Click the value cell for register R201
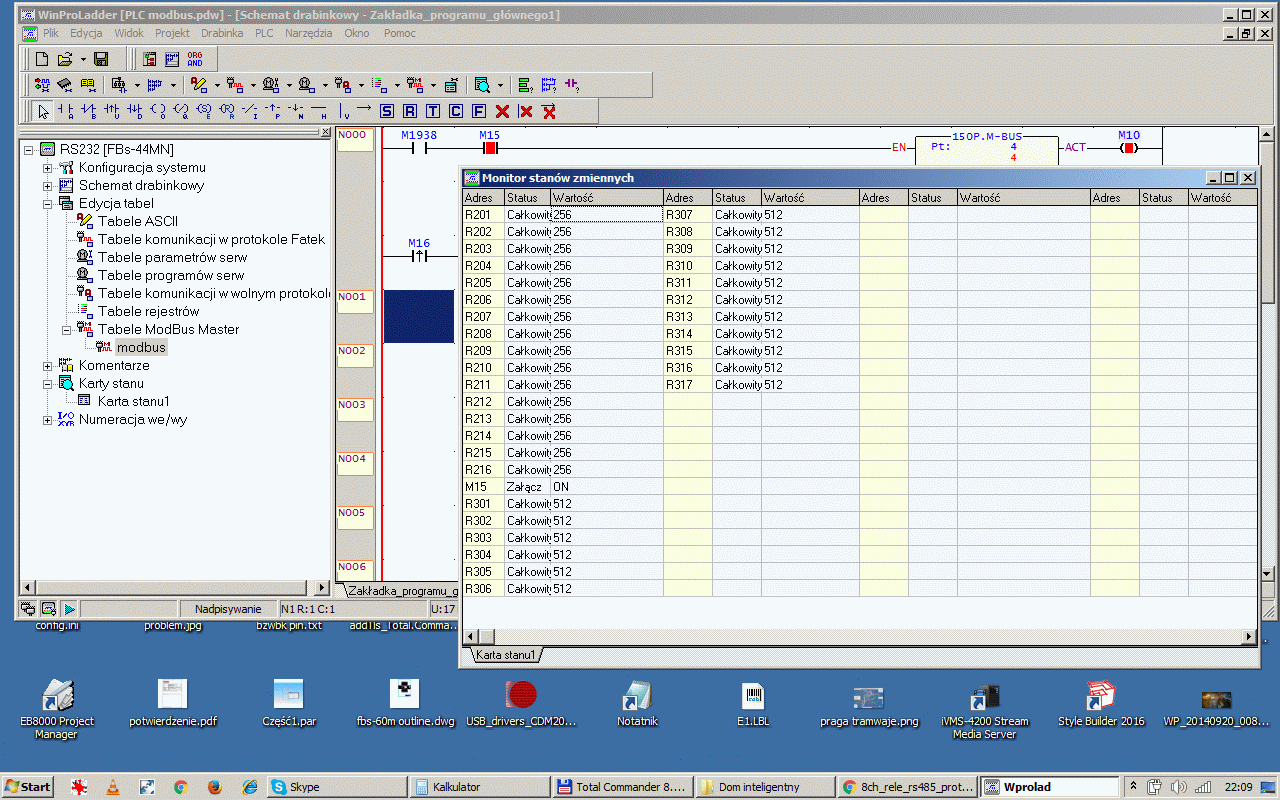Image resolution: width=1280 pixels, height=800 pixels. (606, 215)
